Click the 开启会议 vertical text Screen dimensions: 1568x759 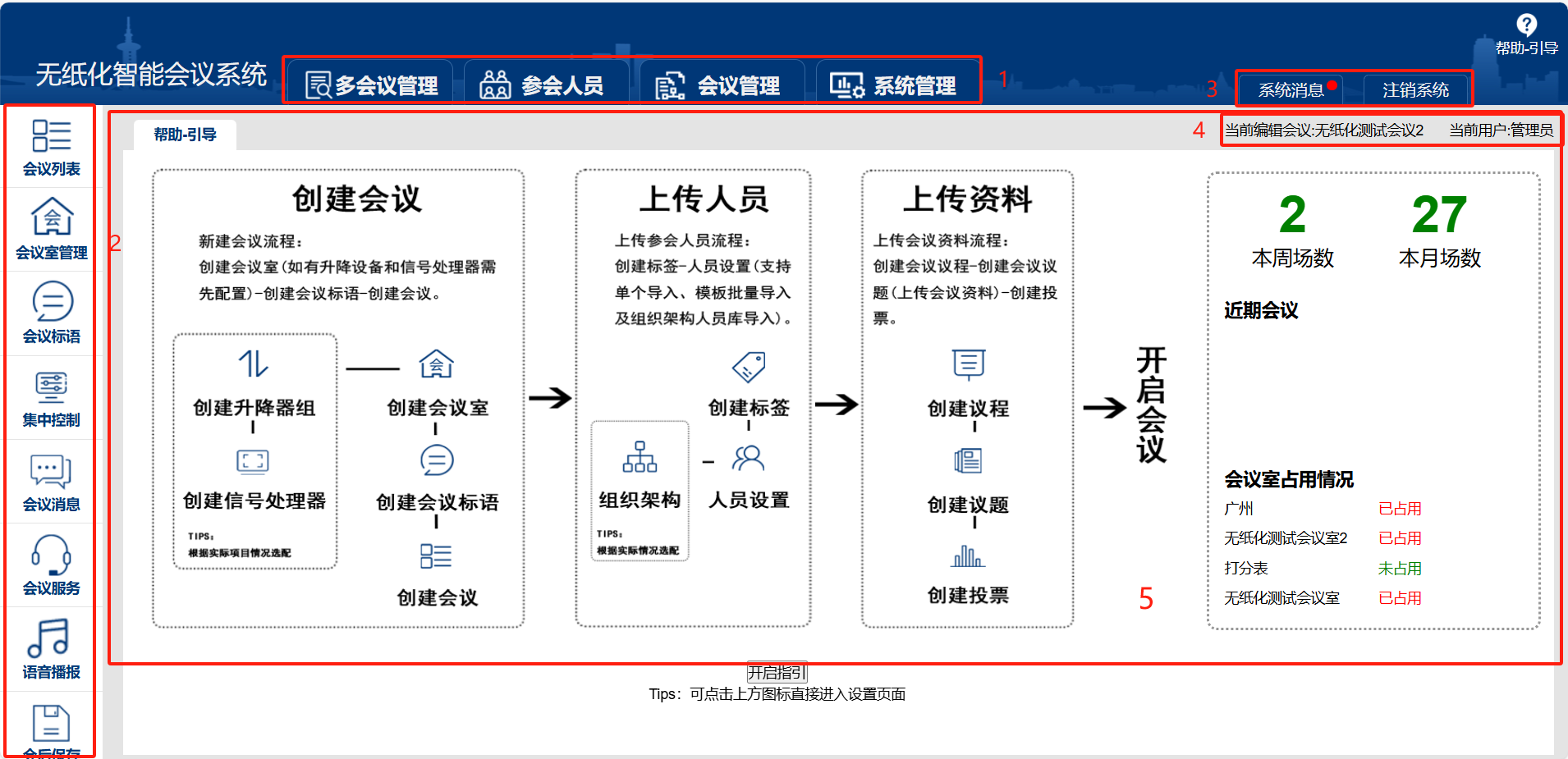1151,405
